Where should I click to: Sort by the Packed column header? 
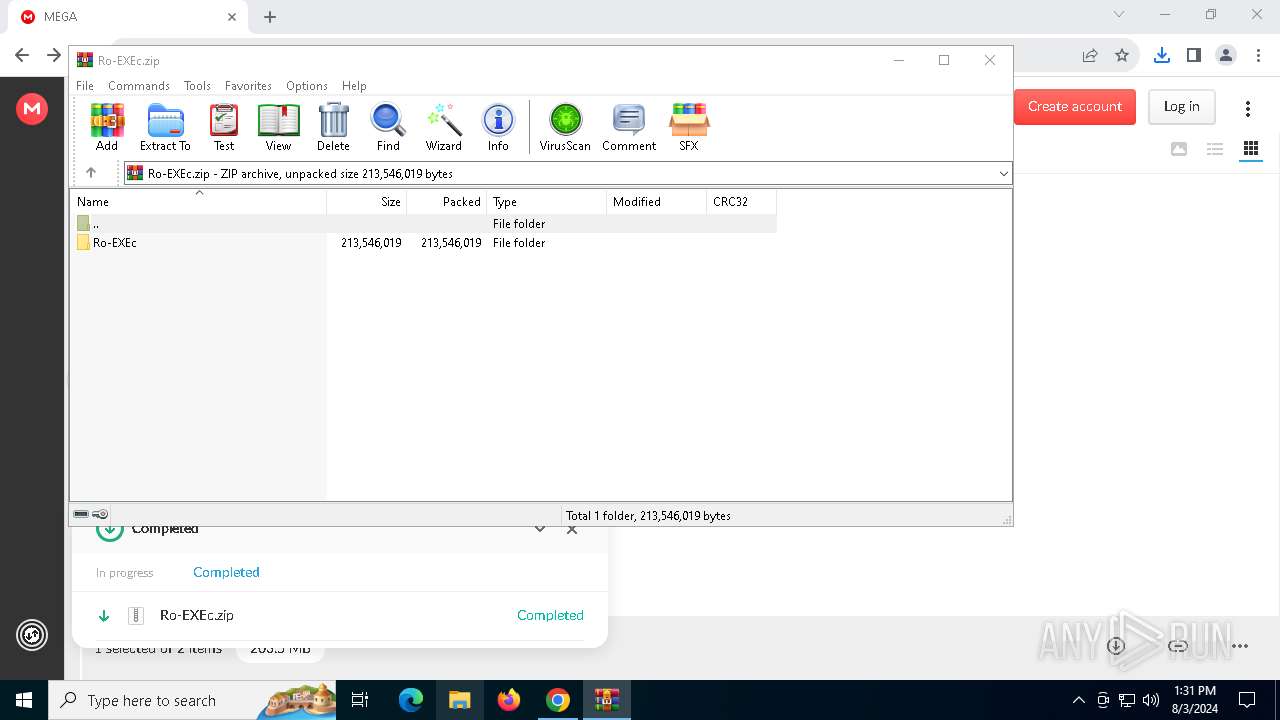click(447, 202)
